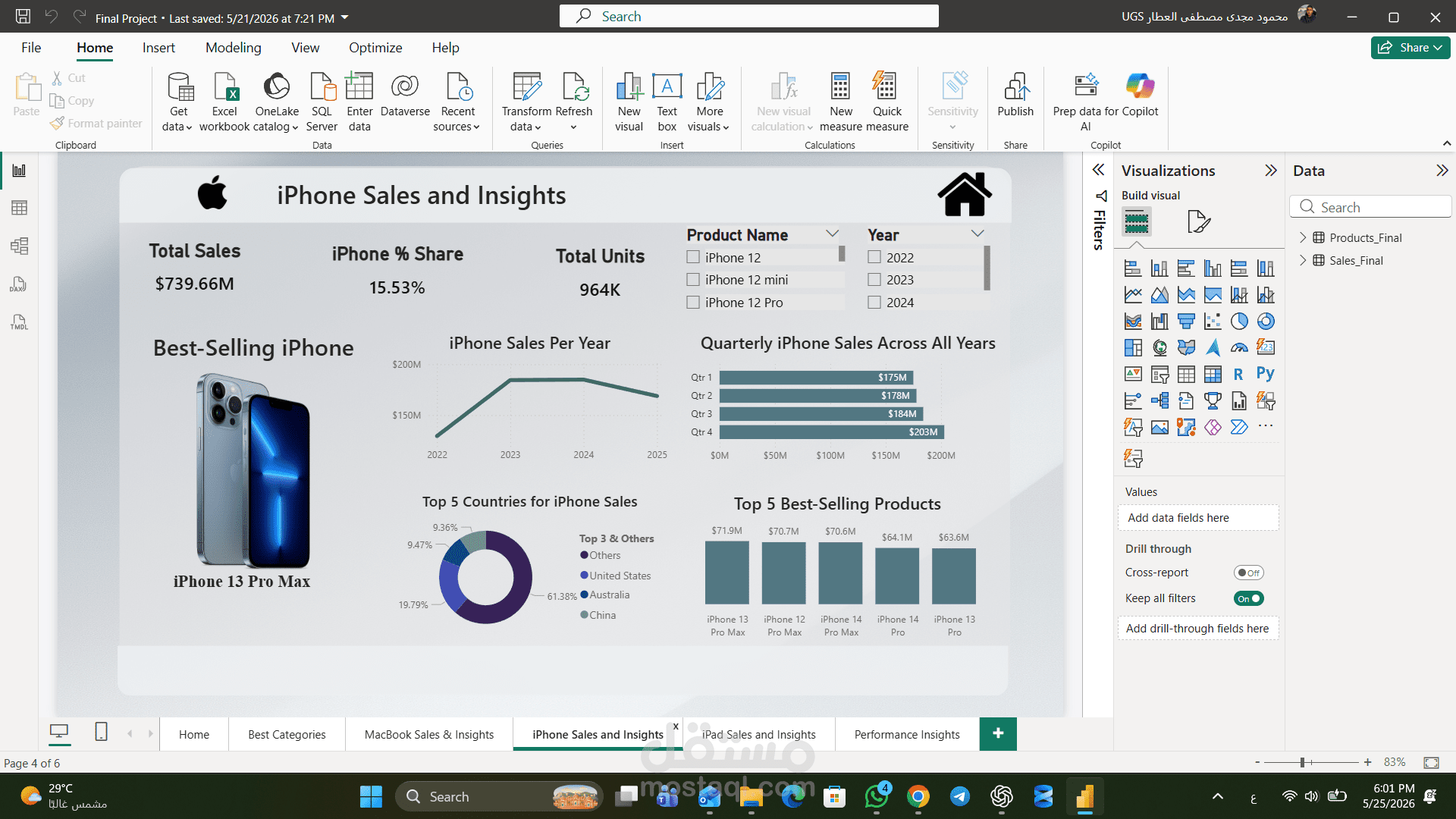The height and width of the screenshot is (819, 1456).
Task: Add a new report page
Action: tap(998, 733)
